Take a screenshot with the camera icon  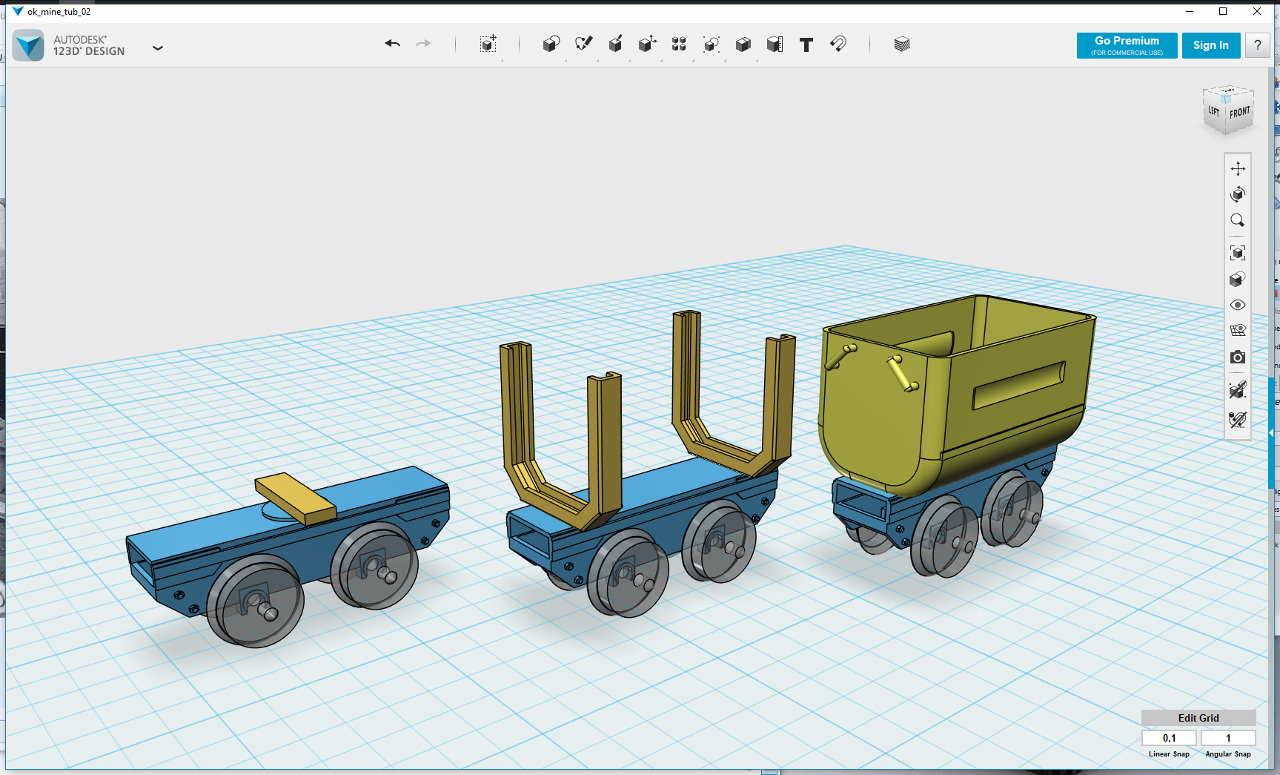coord(1238,357)
